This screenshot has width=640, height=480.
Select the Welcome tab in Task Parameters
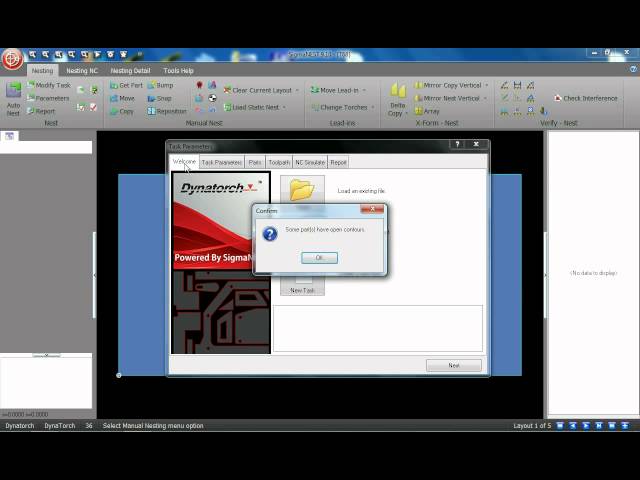click(x=184, y=162)
